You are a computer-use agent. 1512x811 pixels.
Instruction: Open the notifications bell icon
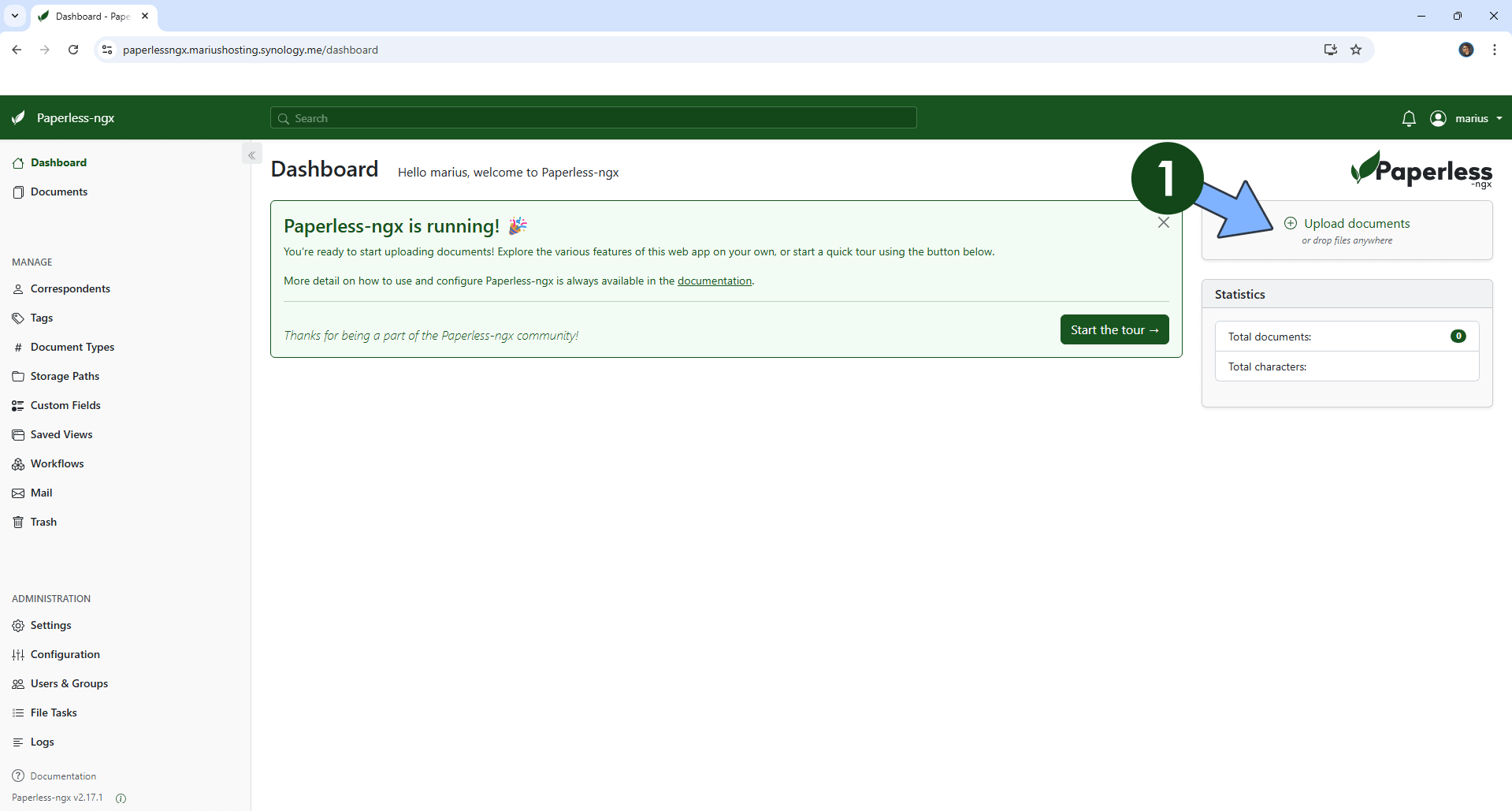tap(1409, 118)
